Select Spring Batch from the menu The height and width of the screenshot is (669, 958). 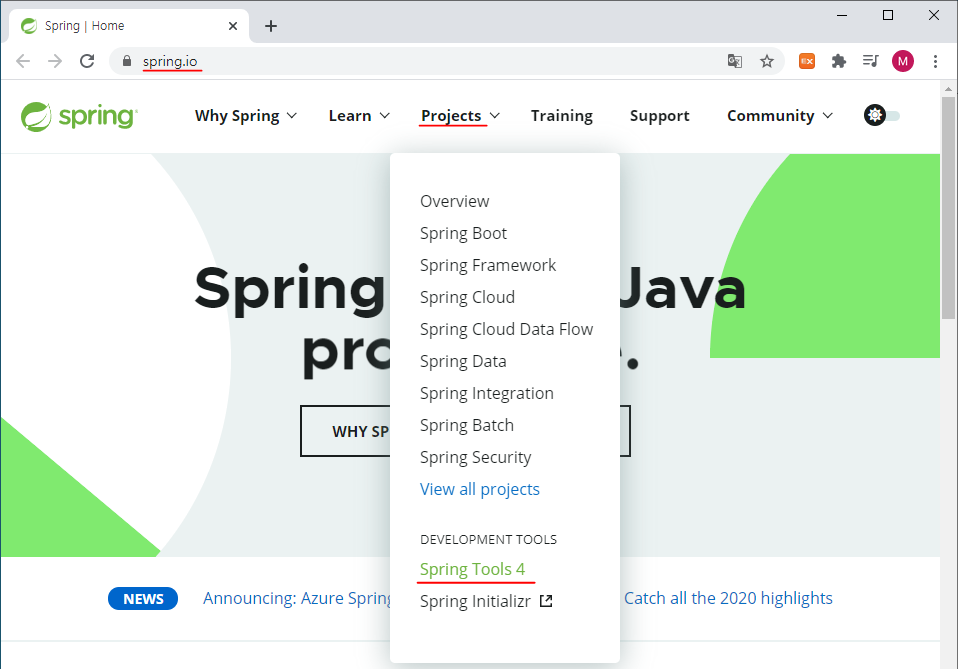(x=467, y=425)
